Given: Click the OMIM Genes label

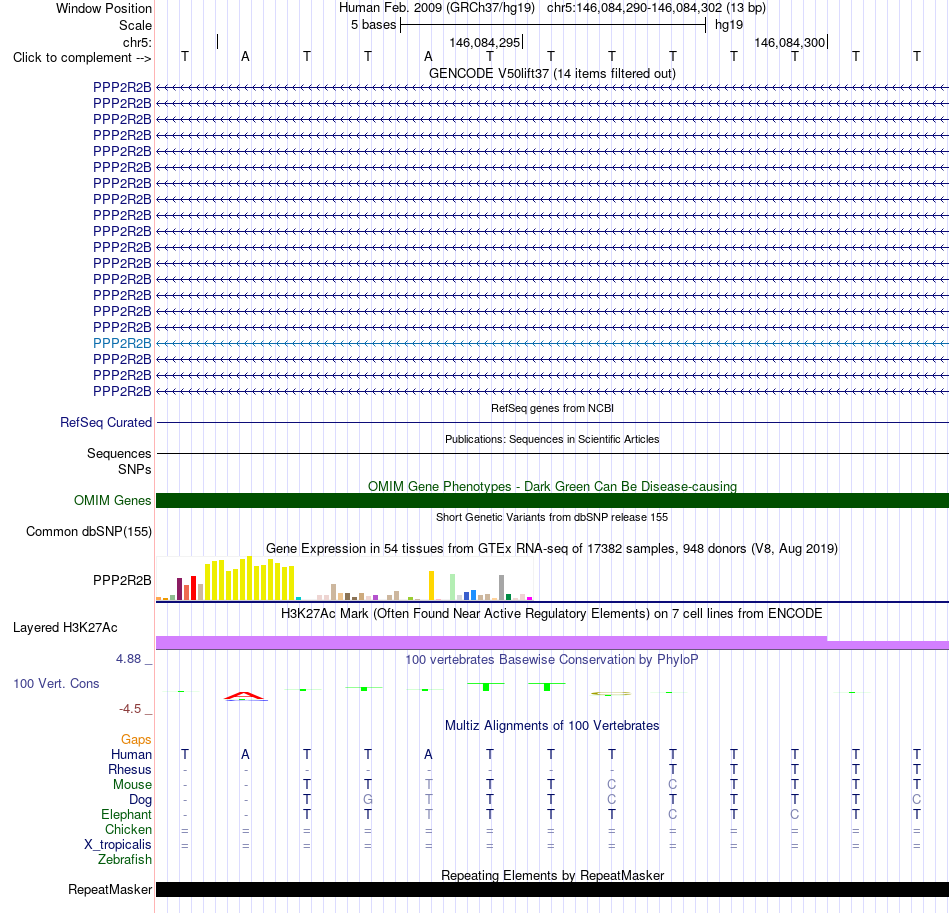Looking at the screenshot, I should (112, 500).
